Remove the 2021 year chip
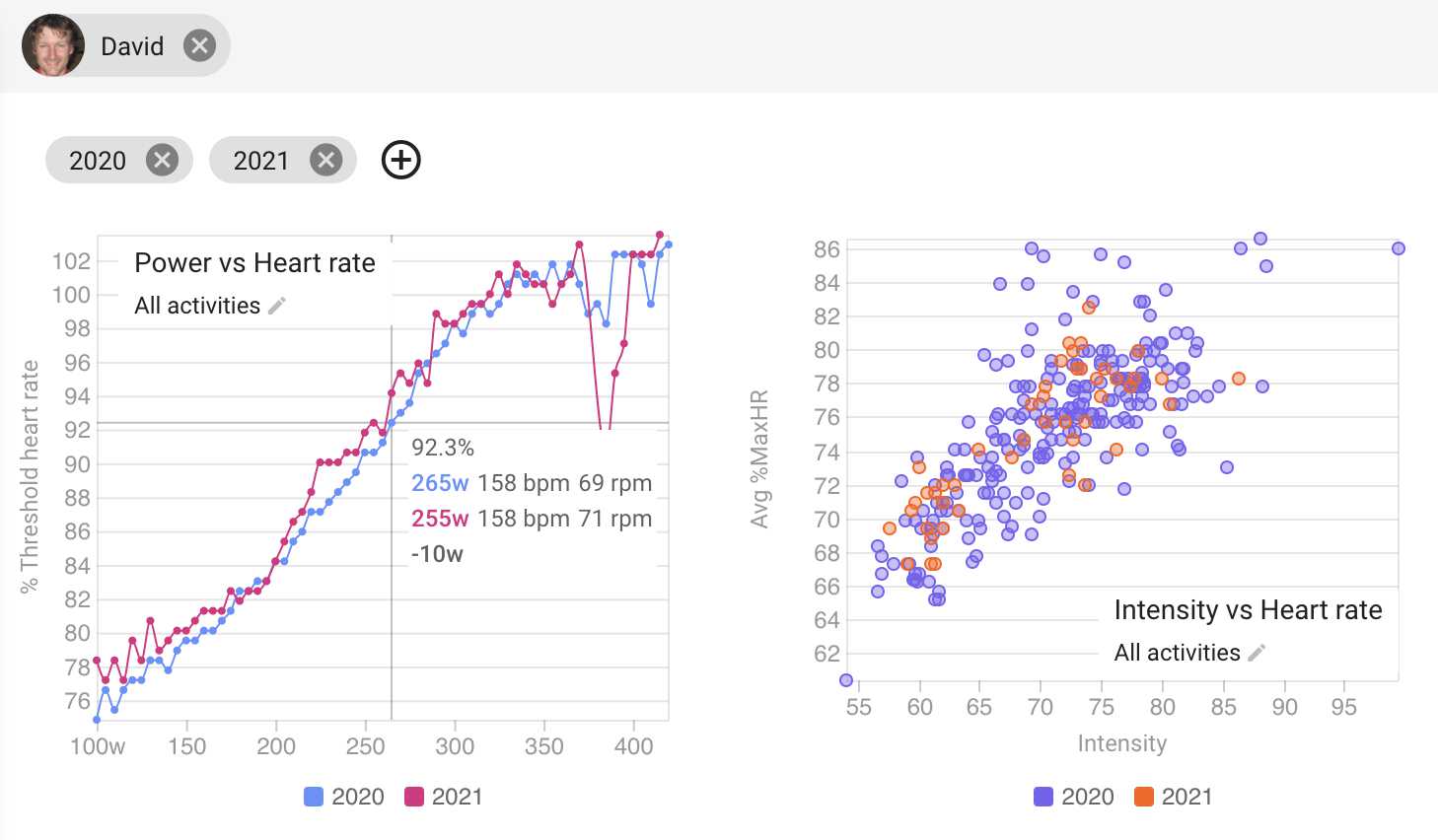 click(325, 160)
